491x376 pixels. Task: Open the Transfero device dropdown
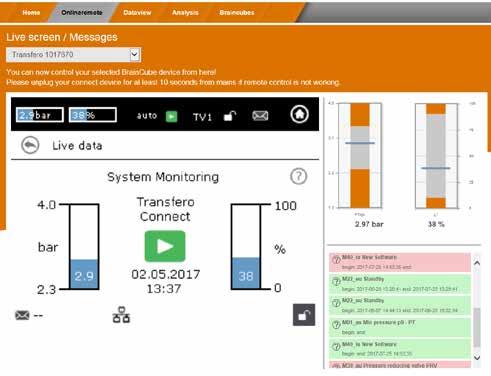click(x=73, y=55)
